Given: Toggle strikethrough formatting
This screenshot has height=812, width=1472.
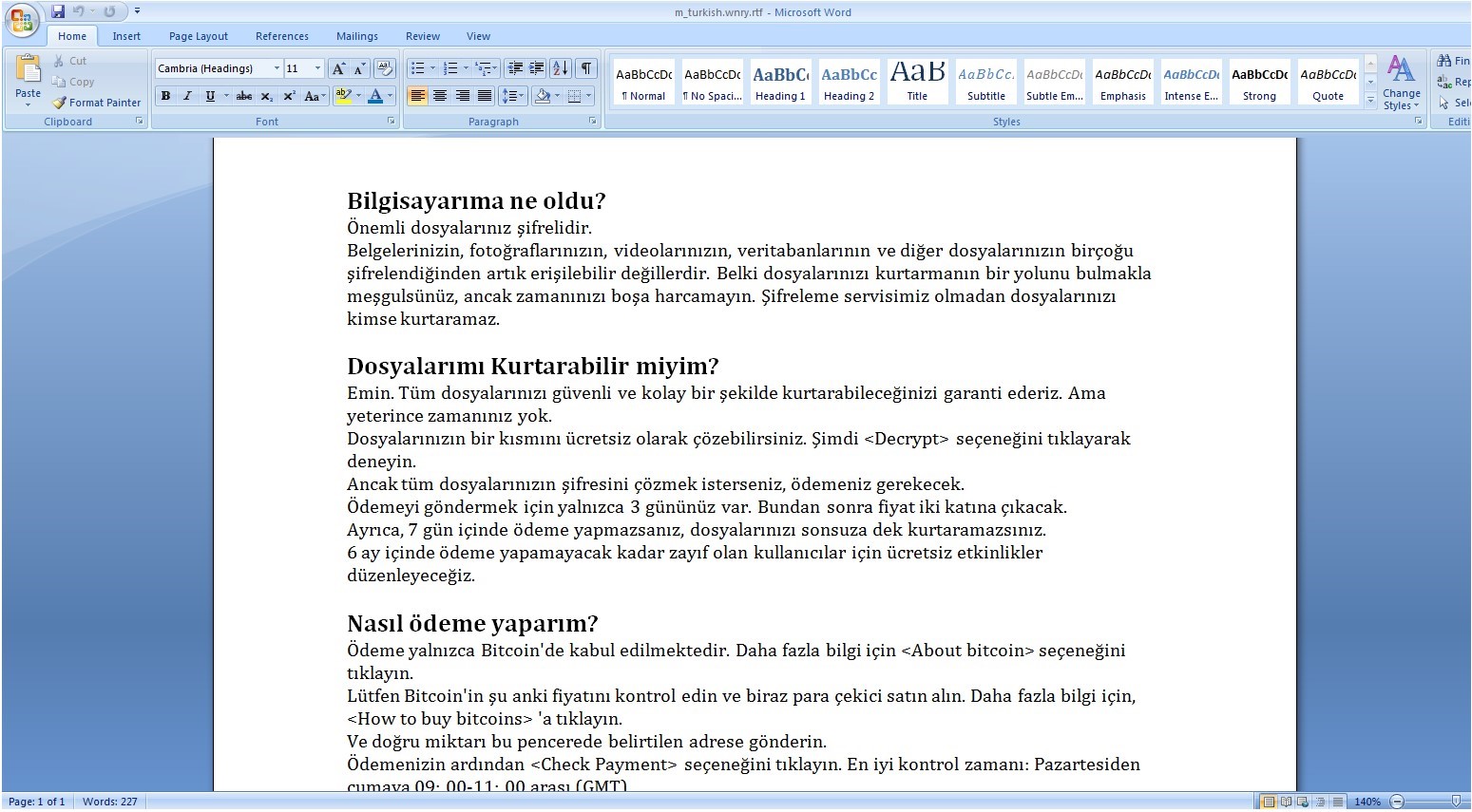Looking at the screenshot, I should pos(244,96).
